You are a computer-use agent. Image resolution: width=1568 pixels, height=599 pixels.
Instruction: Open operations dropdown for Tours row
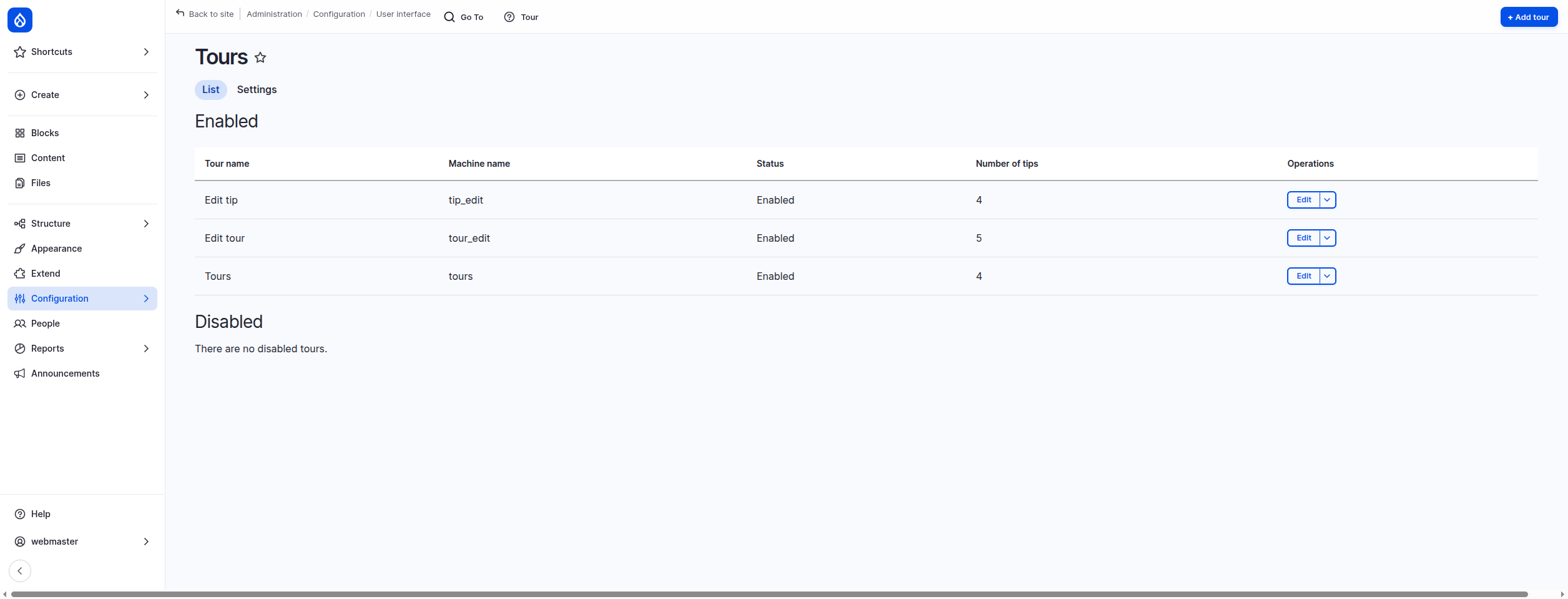pos(1328,276)
